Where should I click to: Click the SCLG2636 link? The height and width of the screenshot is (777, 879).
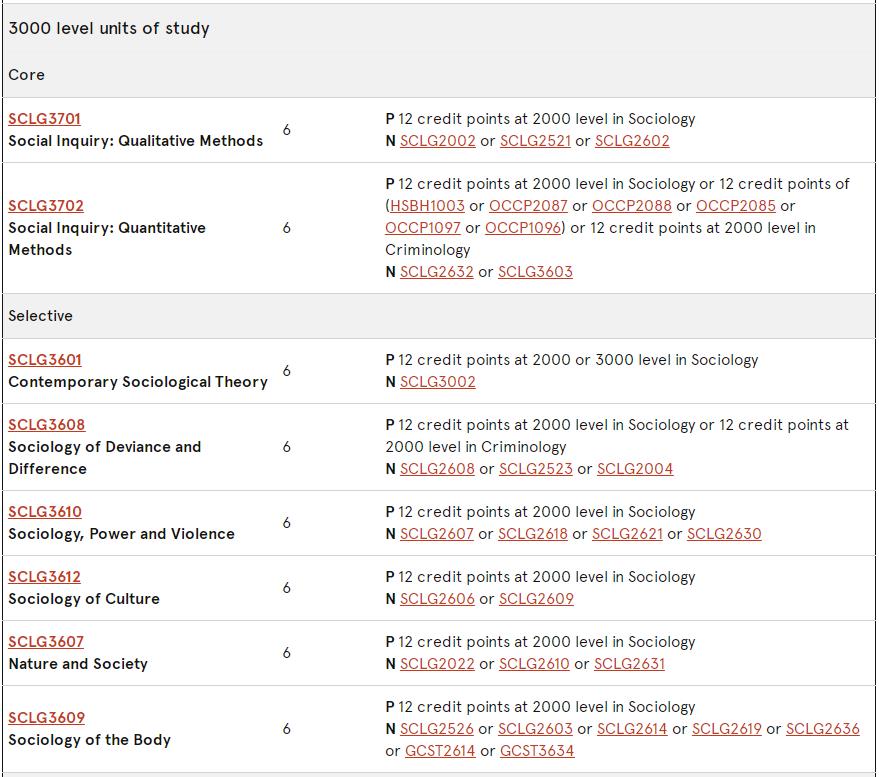tap(823, 729)
